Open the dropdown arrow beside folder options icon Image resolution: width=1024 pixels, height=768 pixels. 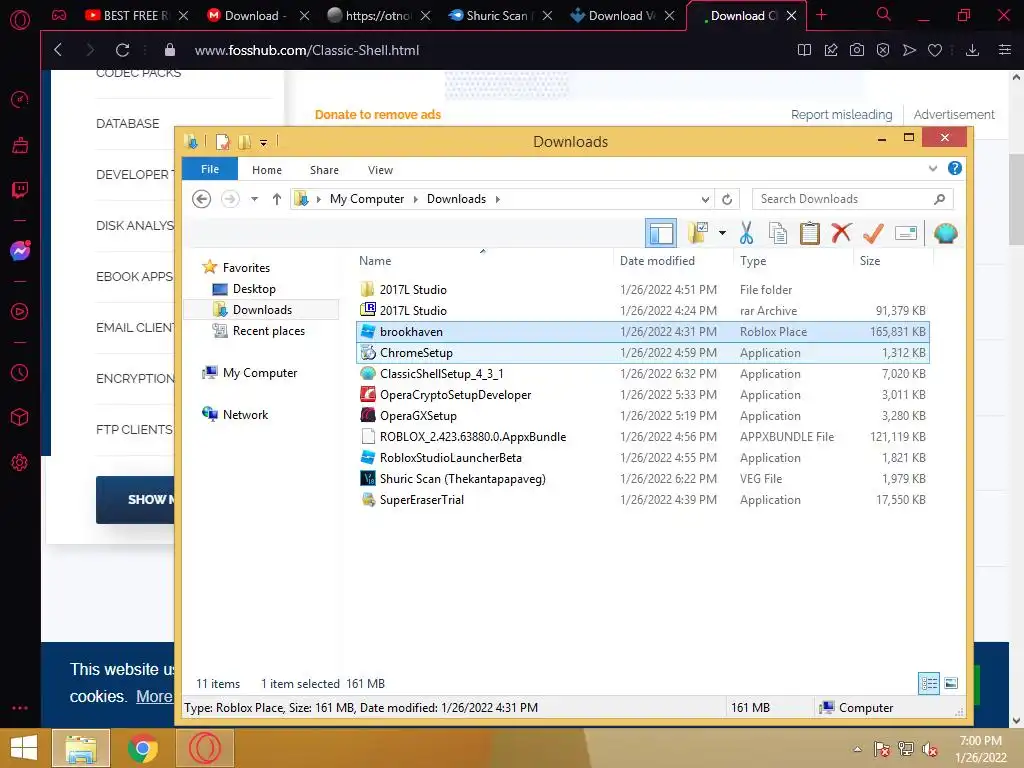[x=722, y=233]
